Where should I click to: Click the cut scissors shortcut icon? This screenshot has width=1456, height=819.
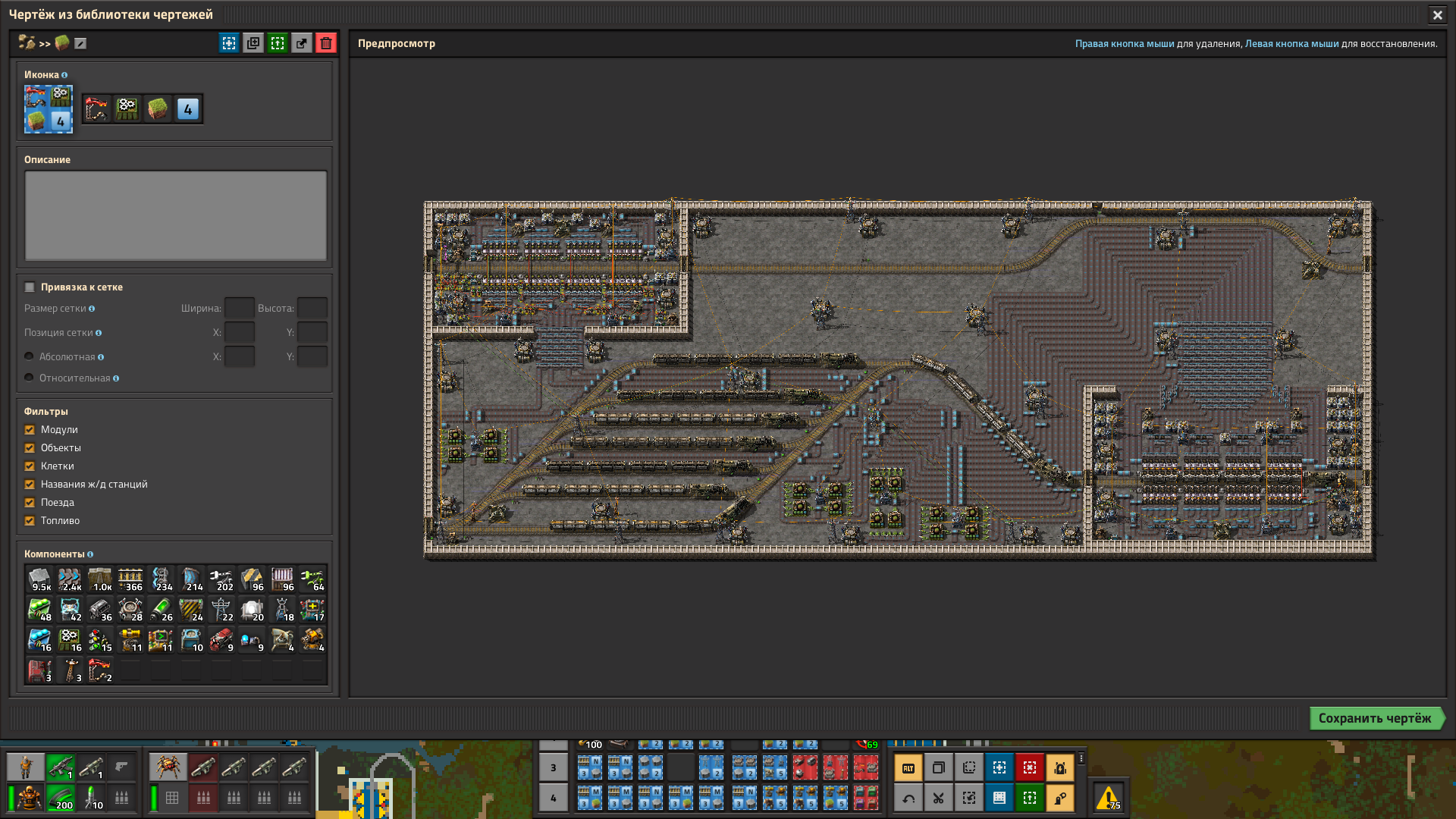938,798
